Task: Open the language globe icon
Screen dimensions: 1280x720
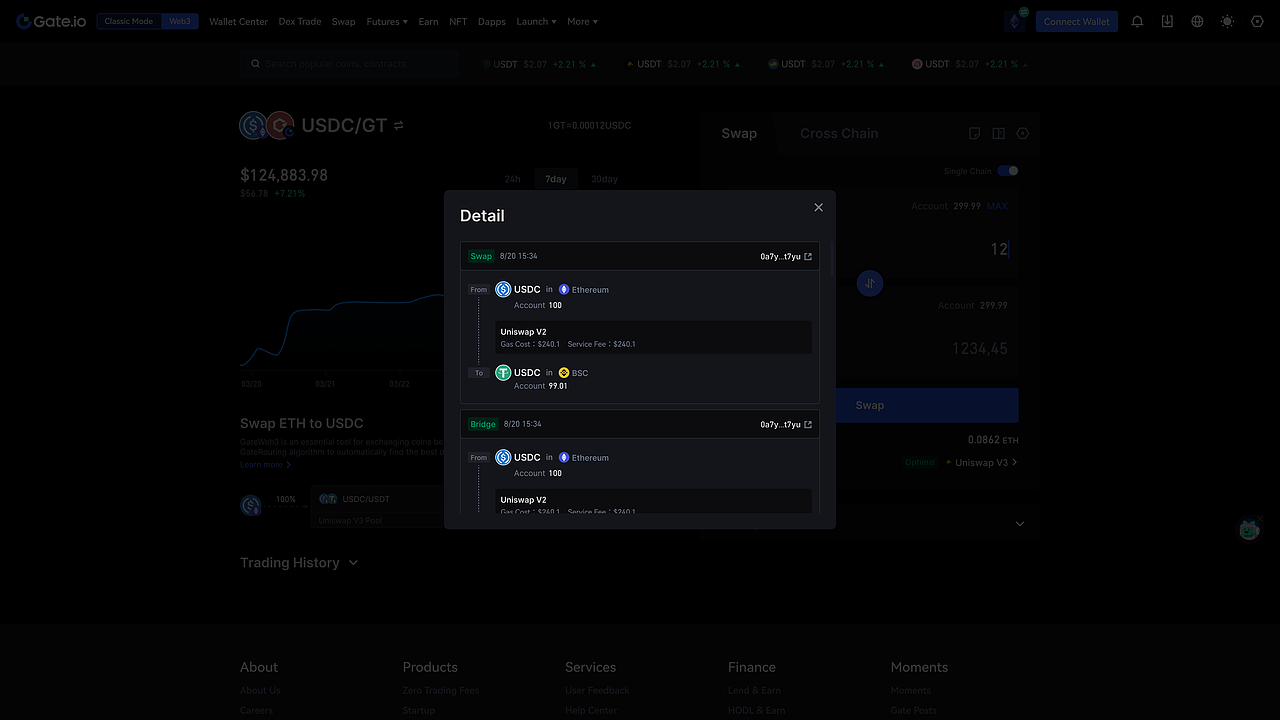Action: (x=1197, y=21)
